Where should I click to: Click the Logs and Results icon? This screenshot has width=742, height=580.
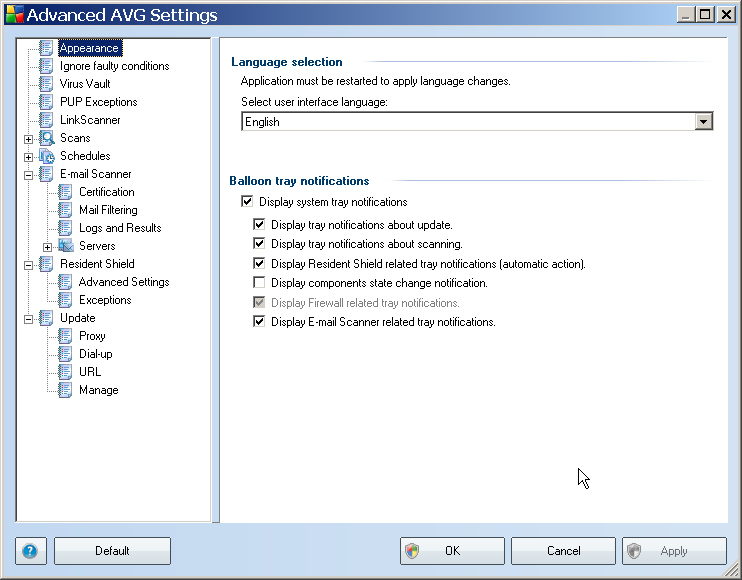tap(65, 228)
